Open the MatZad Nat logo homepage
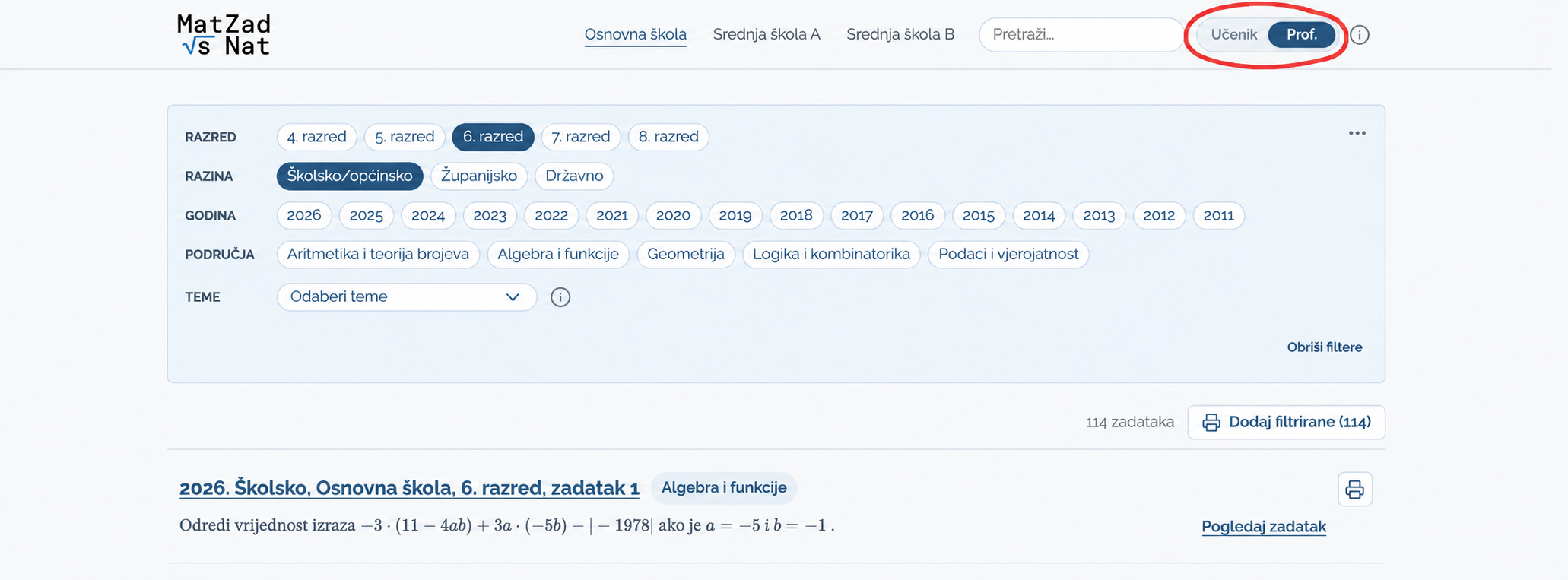Screen dimensions: 1568x580 (x=224, y=35)
